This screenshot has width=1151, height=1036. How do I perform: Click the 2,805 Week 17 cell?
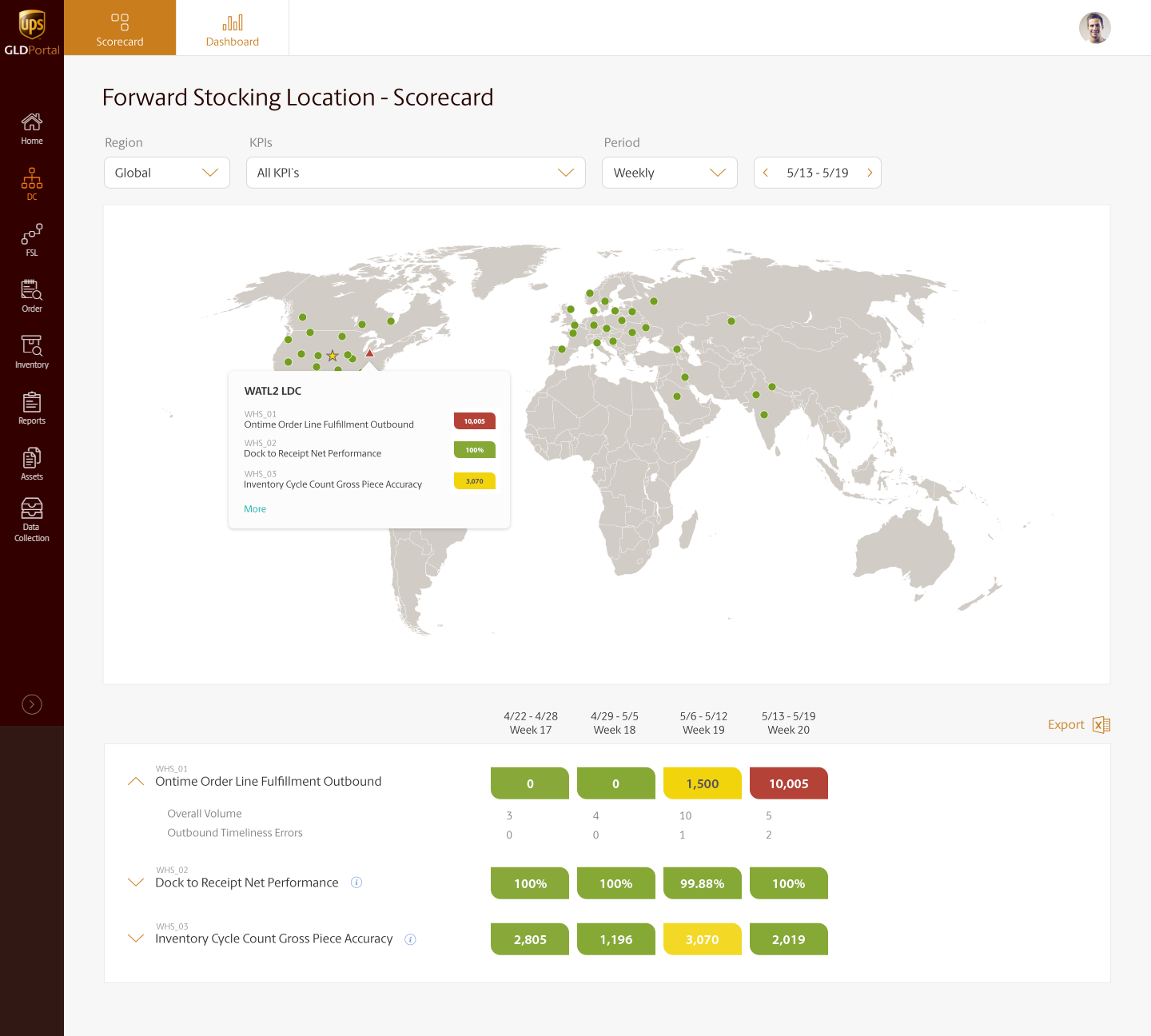point(530,939)
